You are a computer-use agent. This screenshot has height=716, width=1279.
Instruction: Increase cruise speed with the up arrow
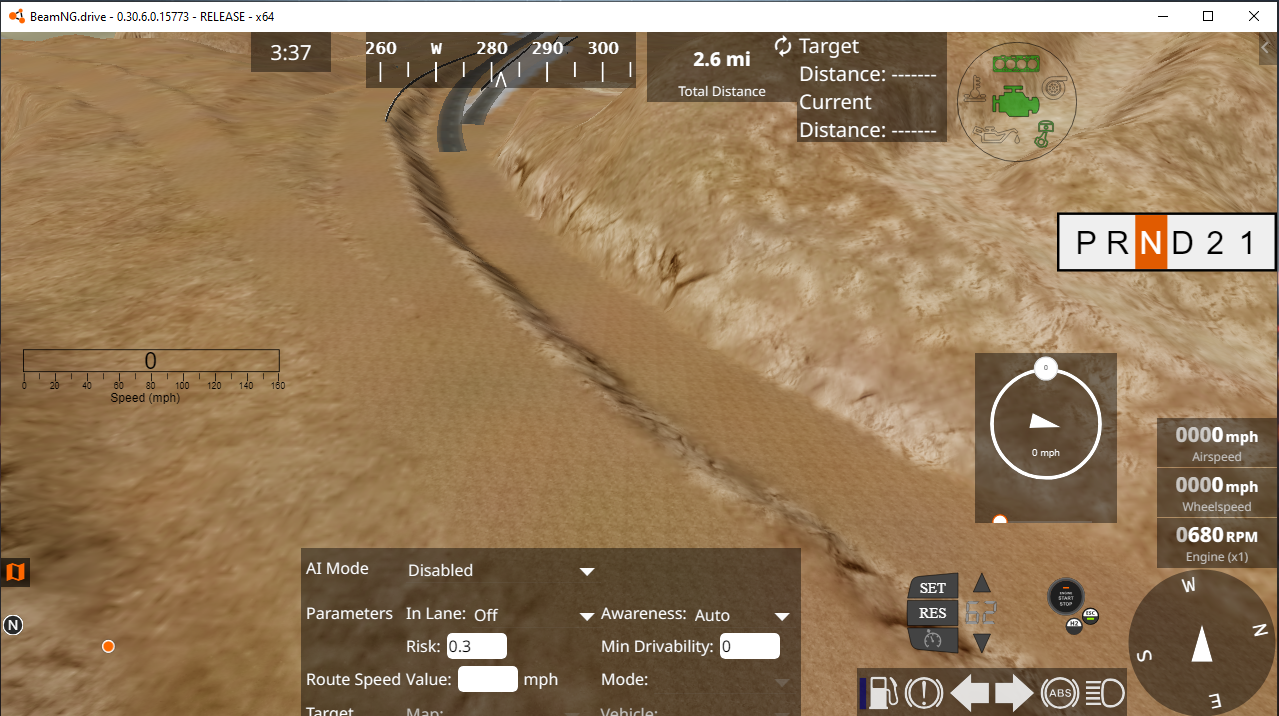(982, 583)
